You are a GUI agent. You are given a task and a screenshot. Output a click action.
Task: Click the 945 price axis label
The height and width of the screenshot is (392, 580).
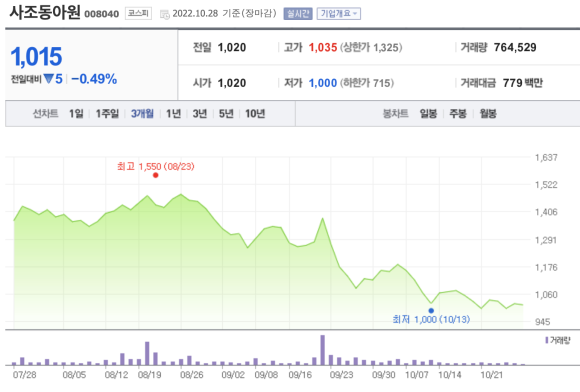(542, 322)
